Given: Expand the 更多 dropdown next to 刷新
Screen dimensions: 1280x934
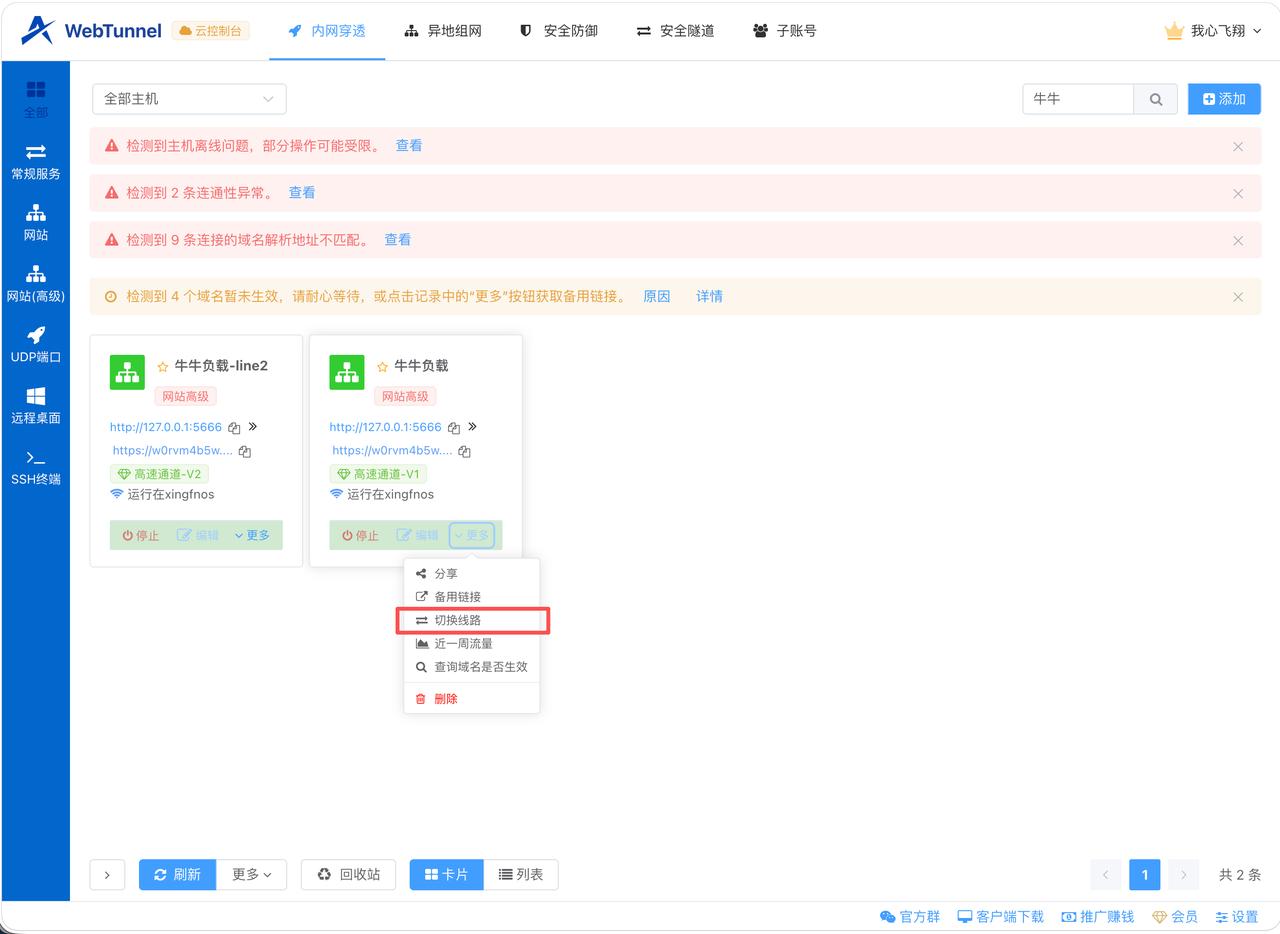Looking at the screenshot, I should point(251,874).
